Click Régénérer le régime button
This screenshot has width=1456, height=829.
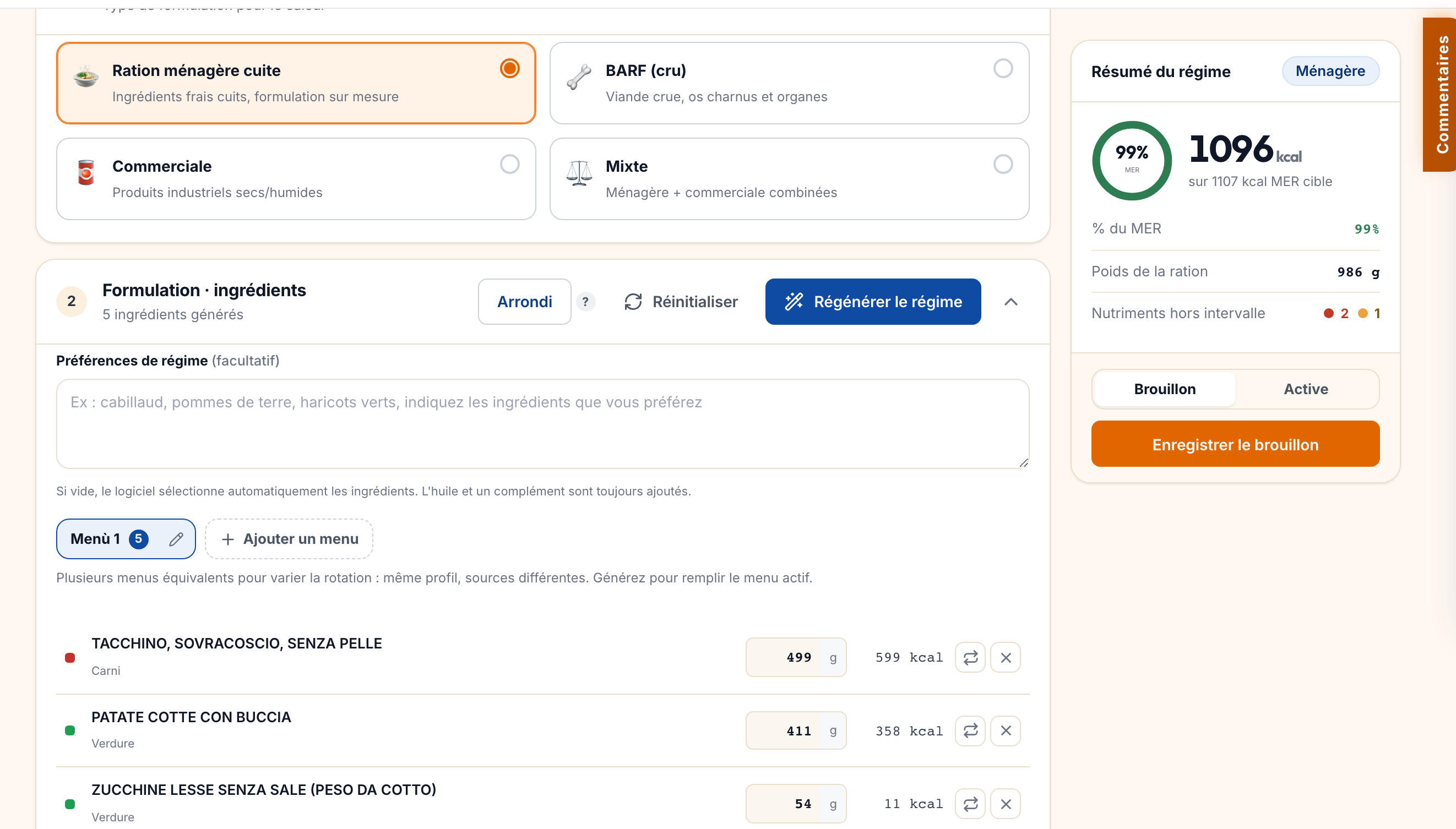pos(872,302)
